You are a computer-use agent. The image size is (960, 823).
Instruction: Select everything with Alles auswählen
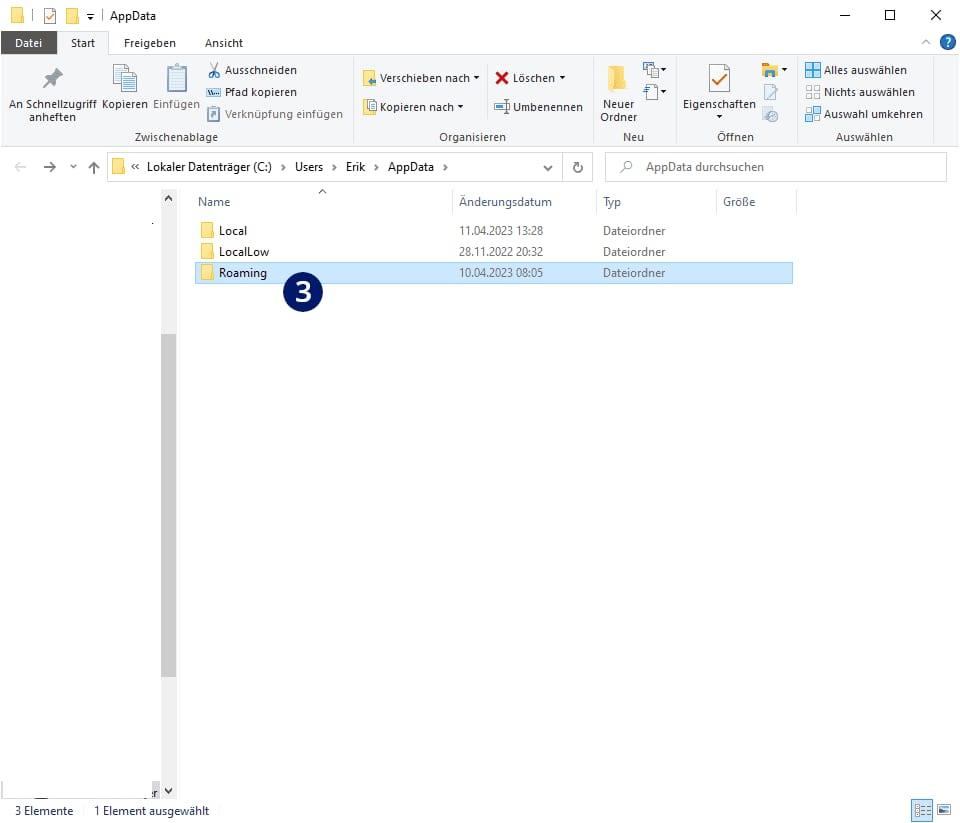[x=856, y=70]
